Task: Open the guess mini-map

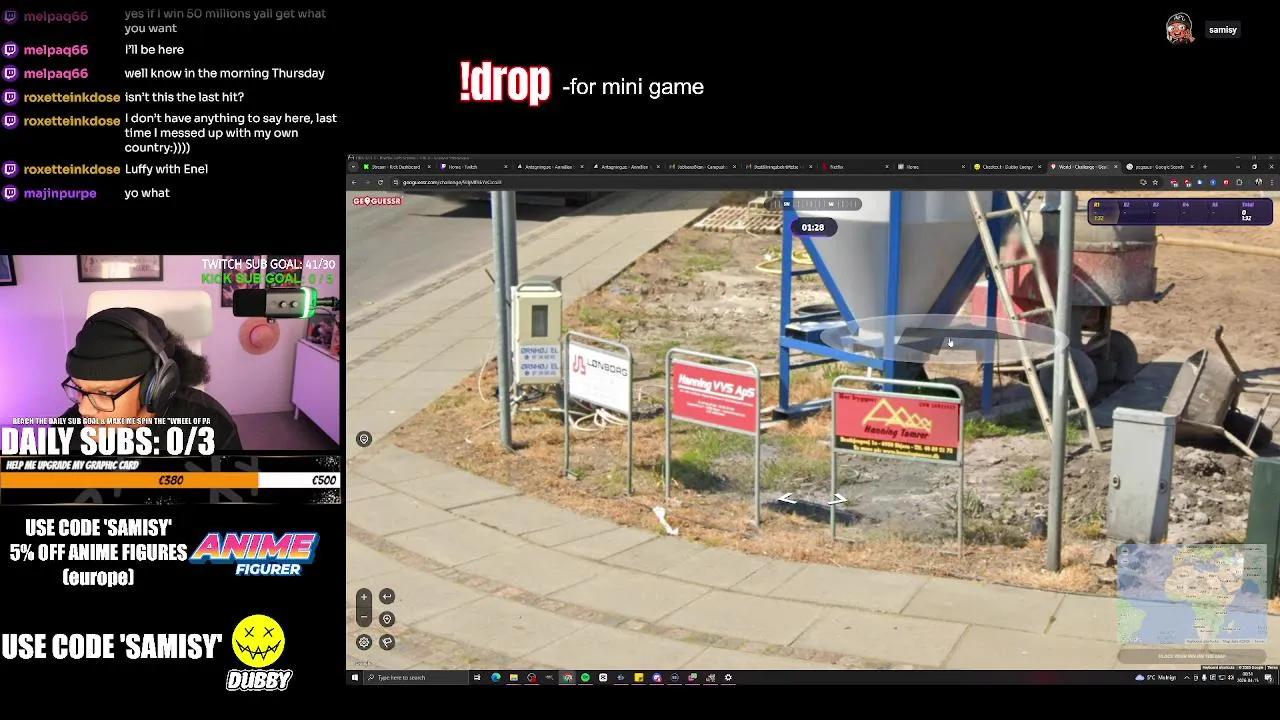Action: pyautogui.click(x=1192, y=596)
